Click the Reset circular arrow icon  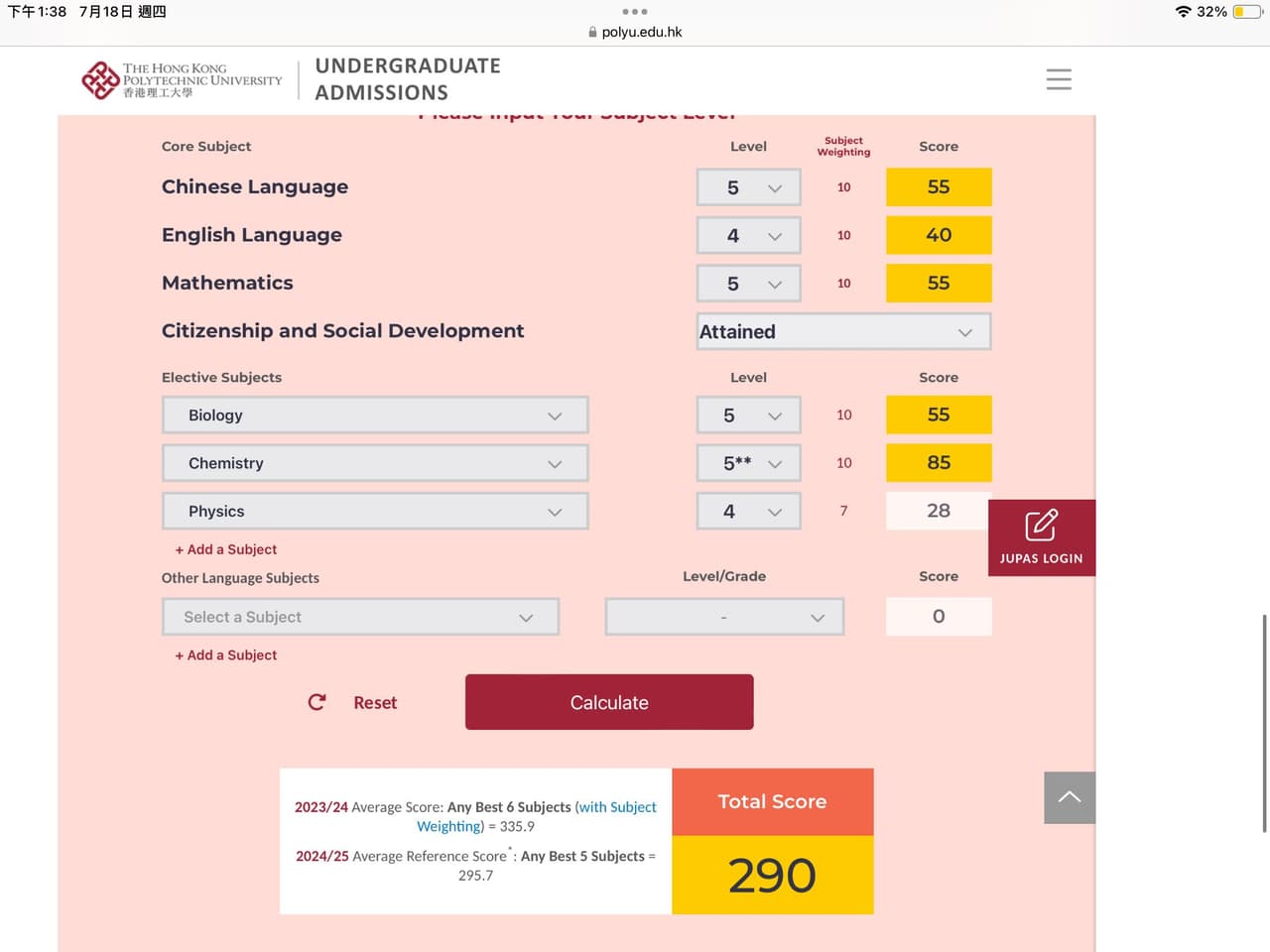[x=317, y=702]
